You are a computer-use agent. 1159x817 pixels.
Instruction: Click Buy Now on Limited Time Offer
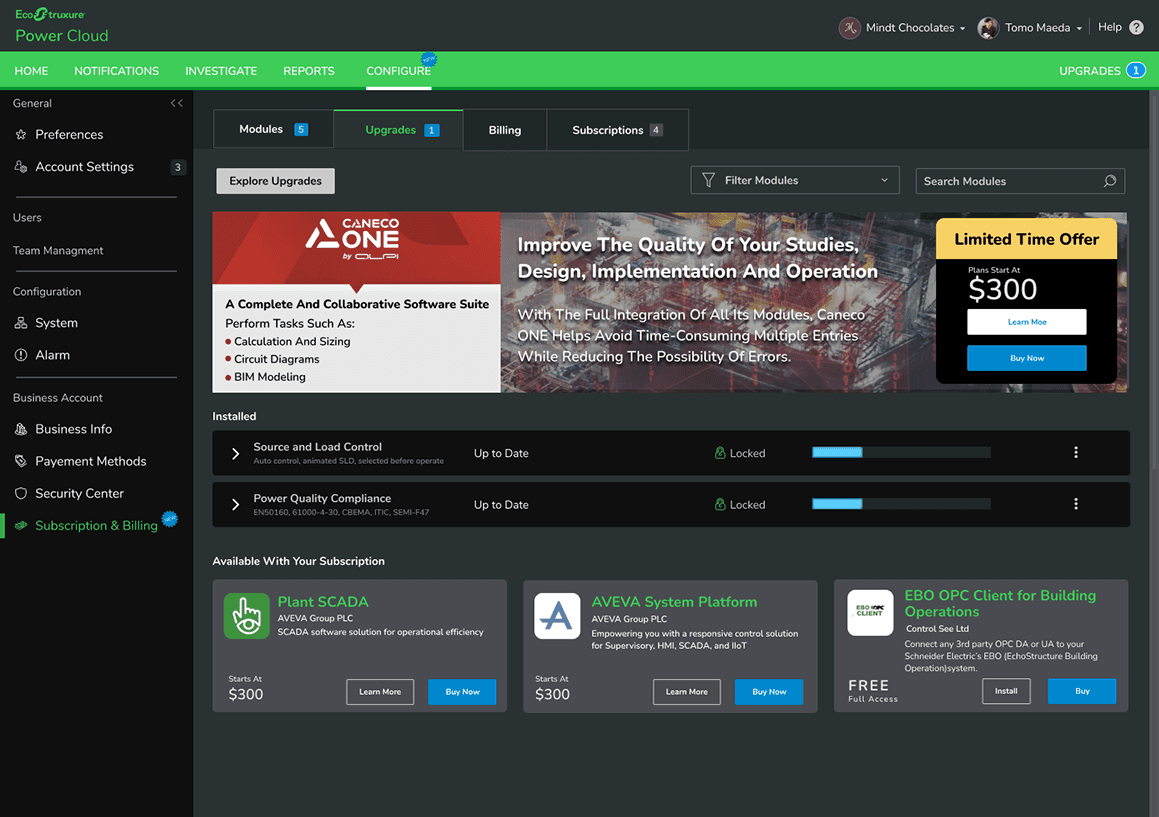tap(1027, 358)
